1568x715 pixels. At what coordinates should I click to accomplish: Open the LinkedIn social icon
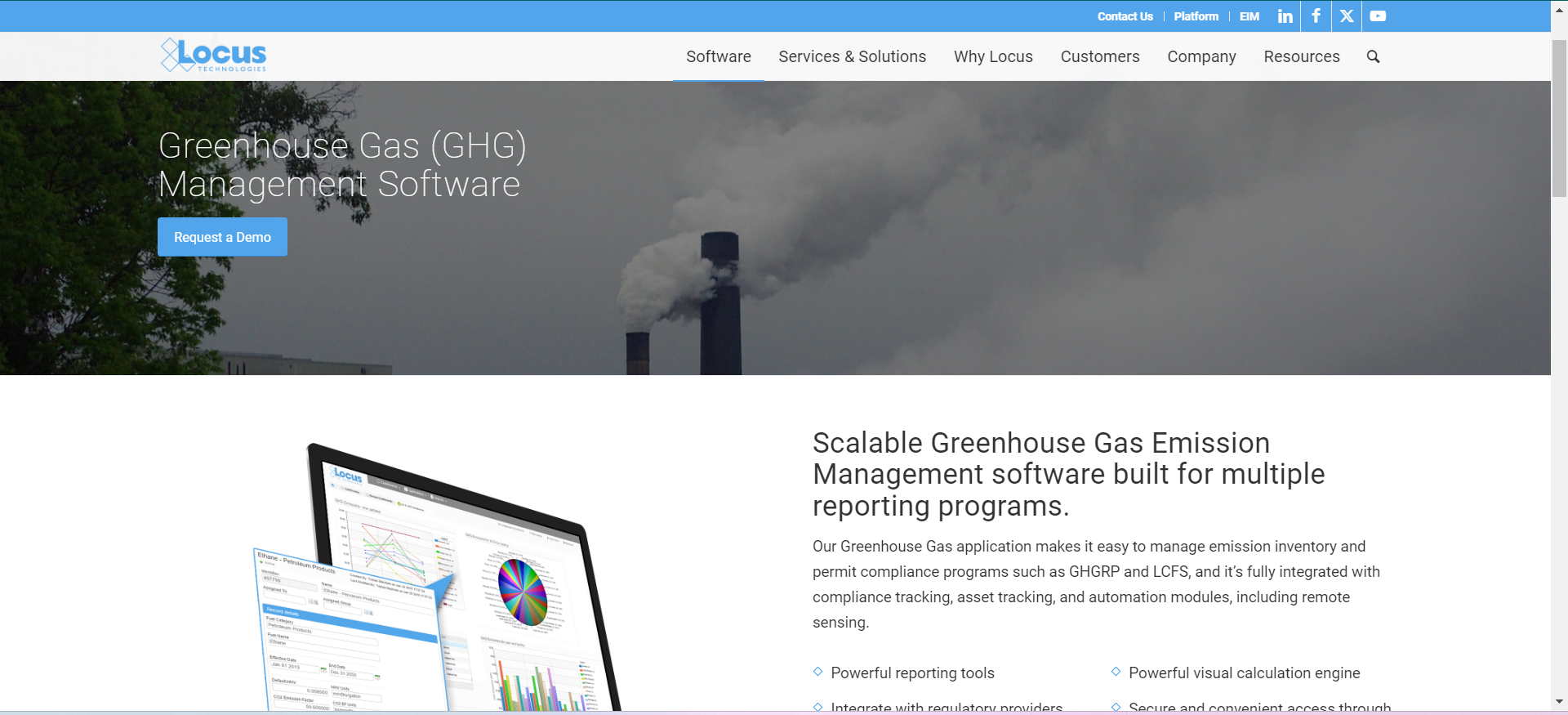[x=1285, y=16]
